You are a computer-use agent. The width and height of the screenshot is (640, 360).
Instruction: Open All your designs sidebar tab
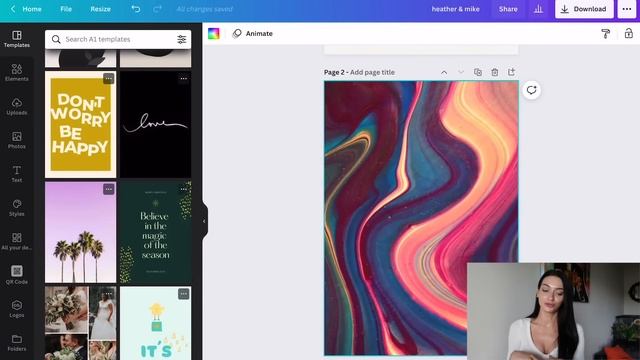coord(17,242)
